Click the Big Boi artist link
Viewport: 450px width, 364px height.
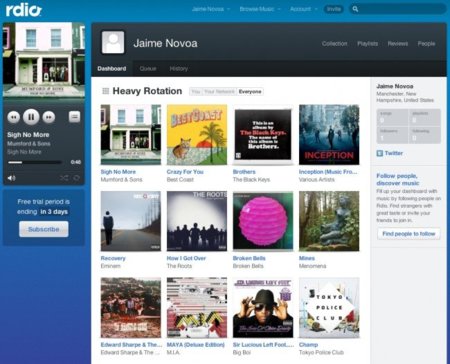[242, 352]
